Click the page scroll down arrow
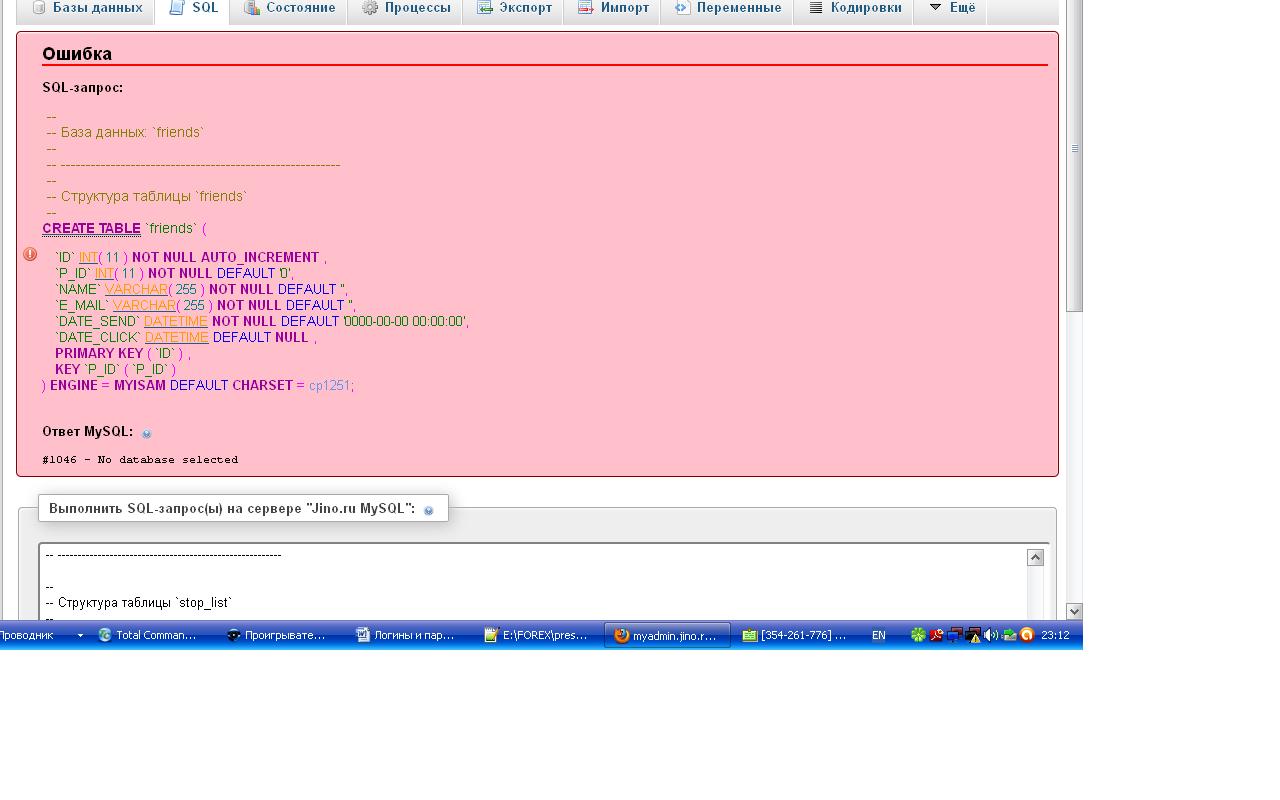 1074,611
